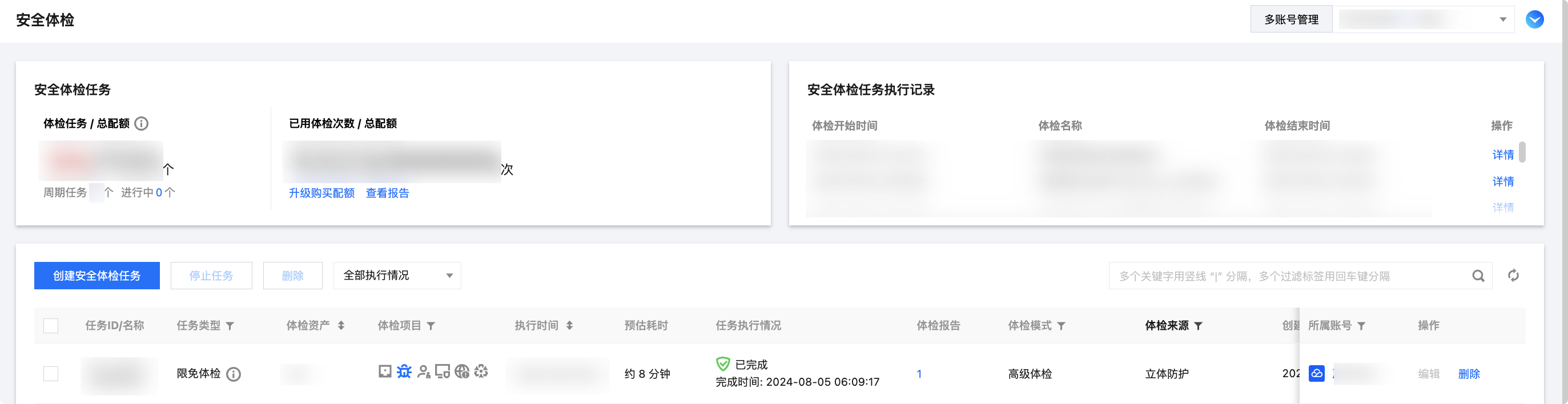Click info icon next to 限免体检
The height and width of the screenshot is (404, 1568).
(x=233, y=374)
